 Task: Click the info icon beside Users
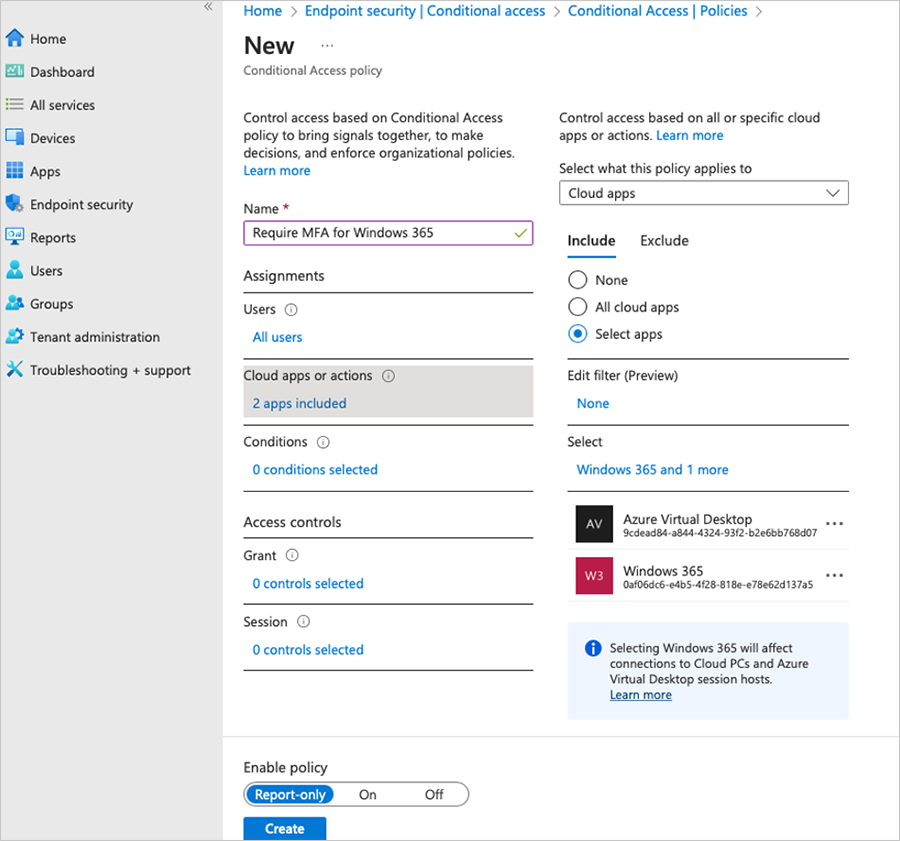tap(291, 309)
